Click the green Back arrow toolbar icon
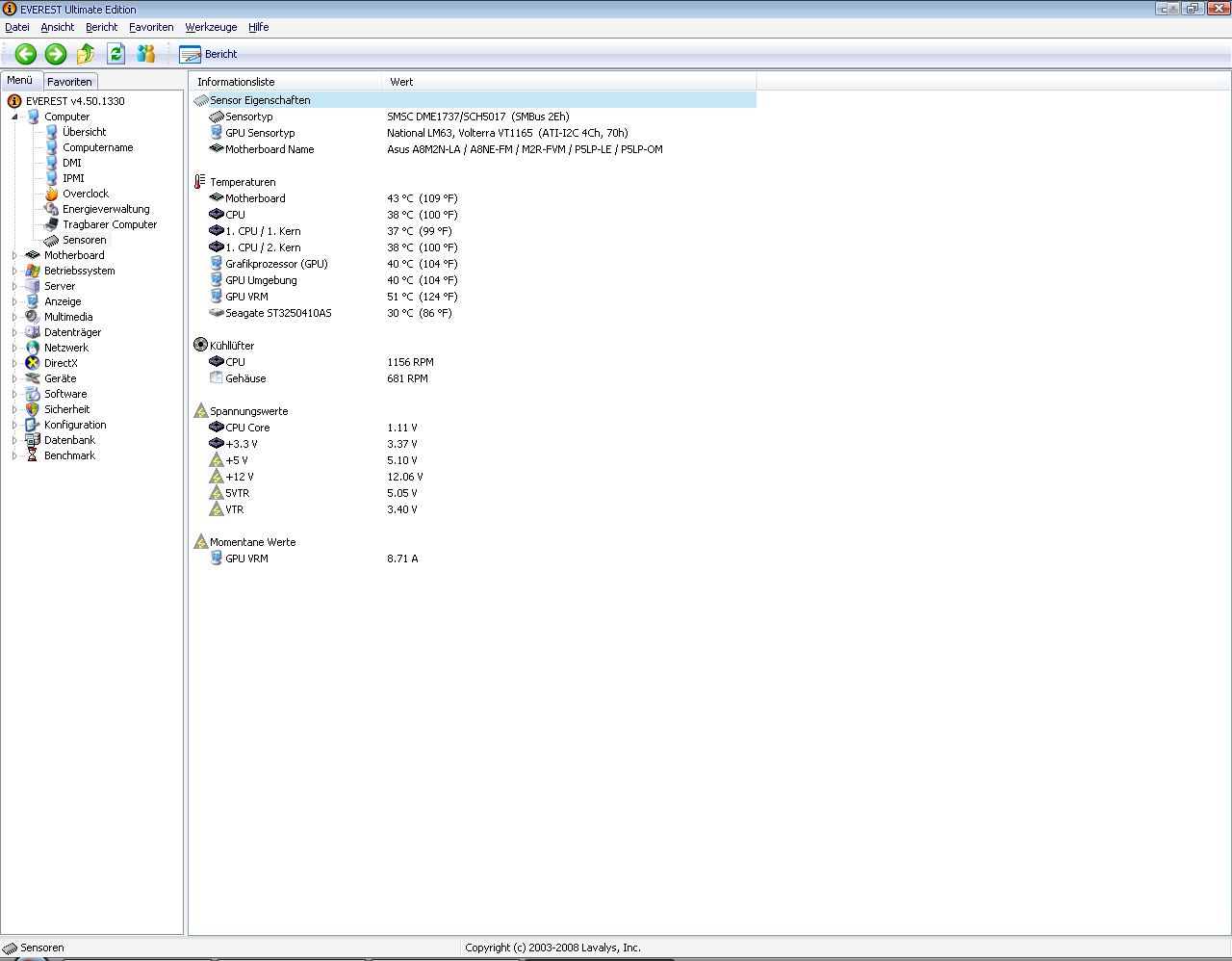1232x961 pixels. (x=26, y=54)
